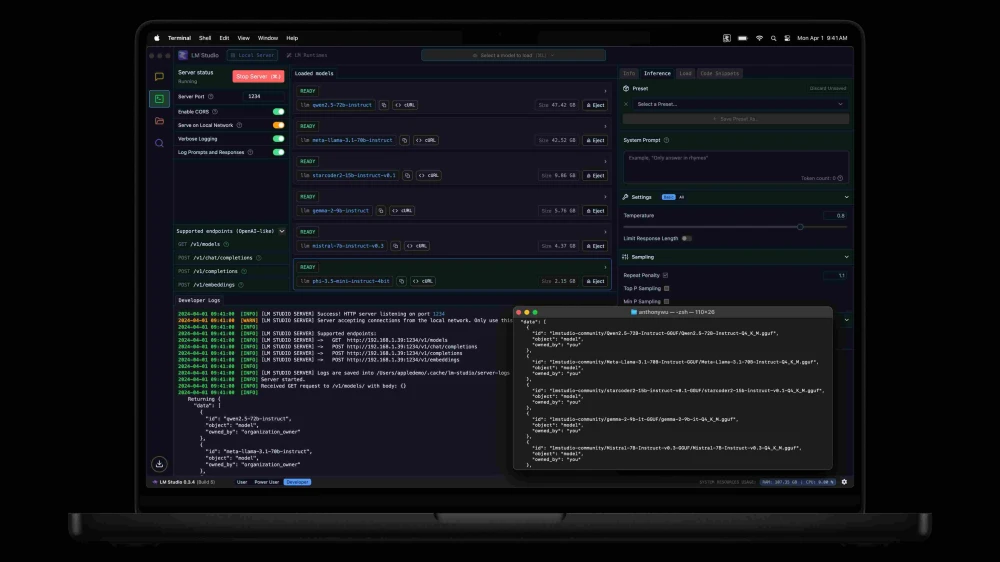The image size is (1000, 562).
Task: Toggle Verbose Logging switch
Action: pos(278,138)
